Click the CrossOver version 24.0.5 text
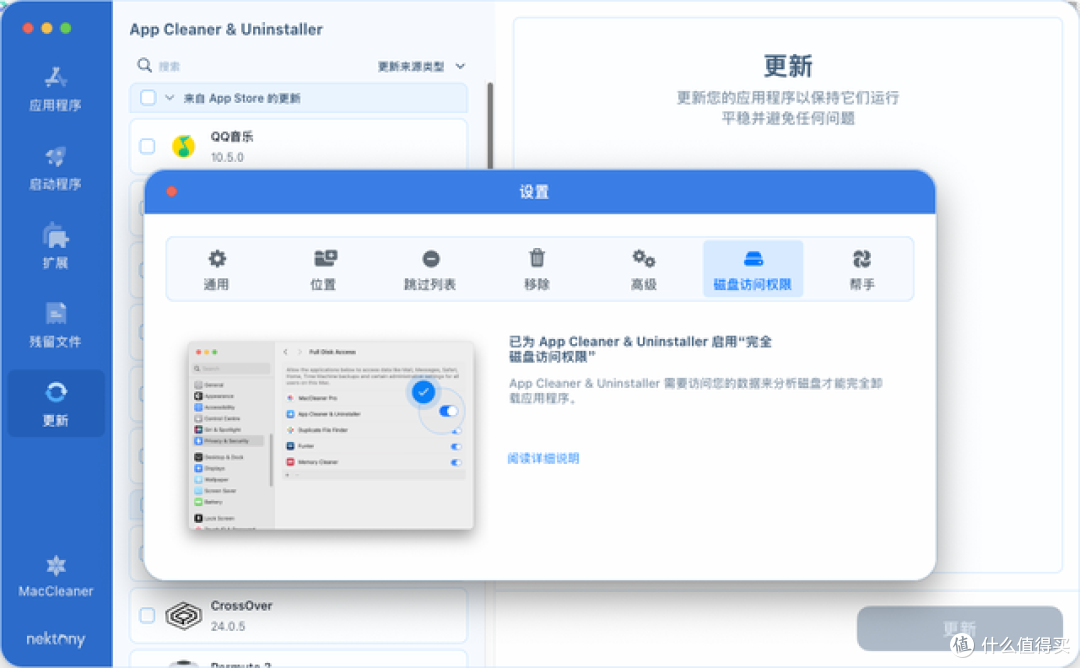This screenshot has height=668, width=1080. (228, 626)
